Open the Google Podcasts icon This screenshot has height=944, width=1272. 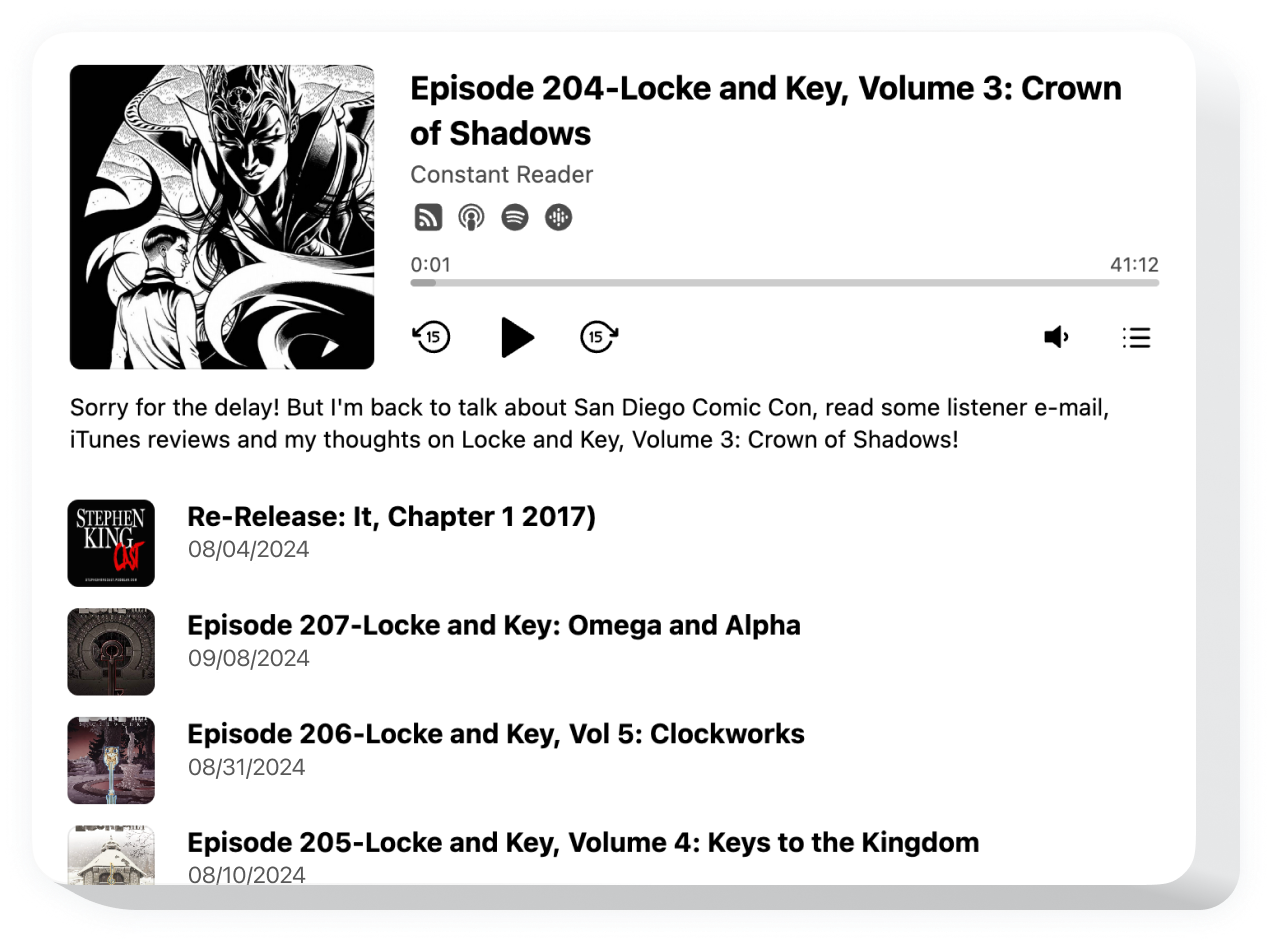(559, 217)
